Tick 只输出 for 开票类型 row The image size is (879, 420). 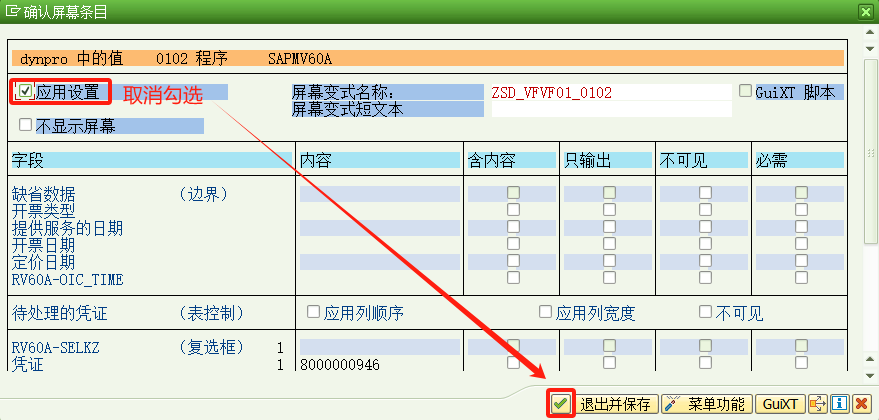(609, 210)
